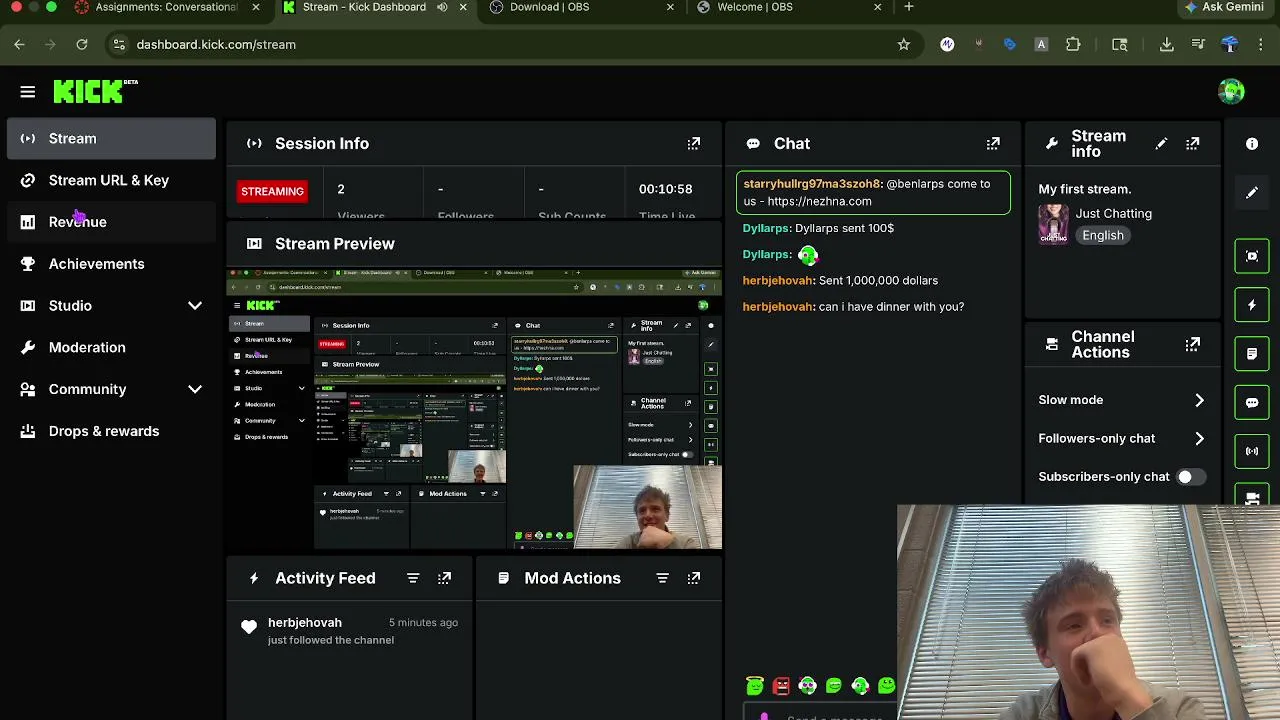Expand Followers-only chat options
The width and height of the screenshot is (1280, 720).
(x=1199, y=438)
